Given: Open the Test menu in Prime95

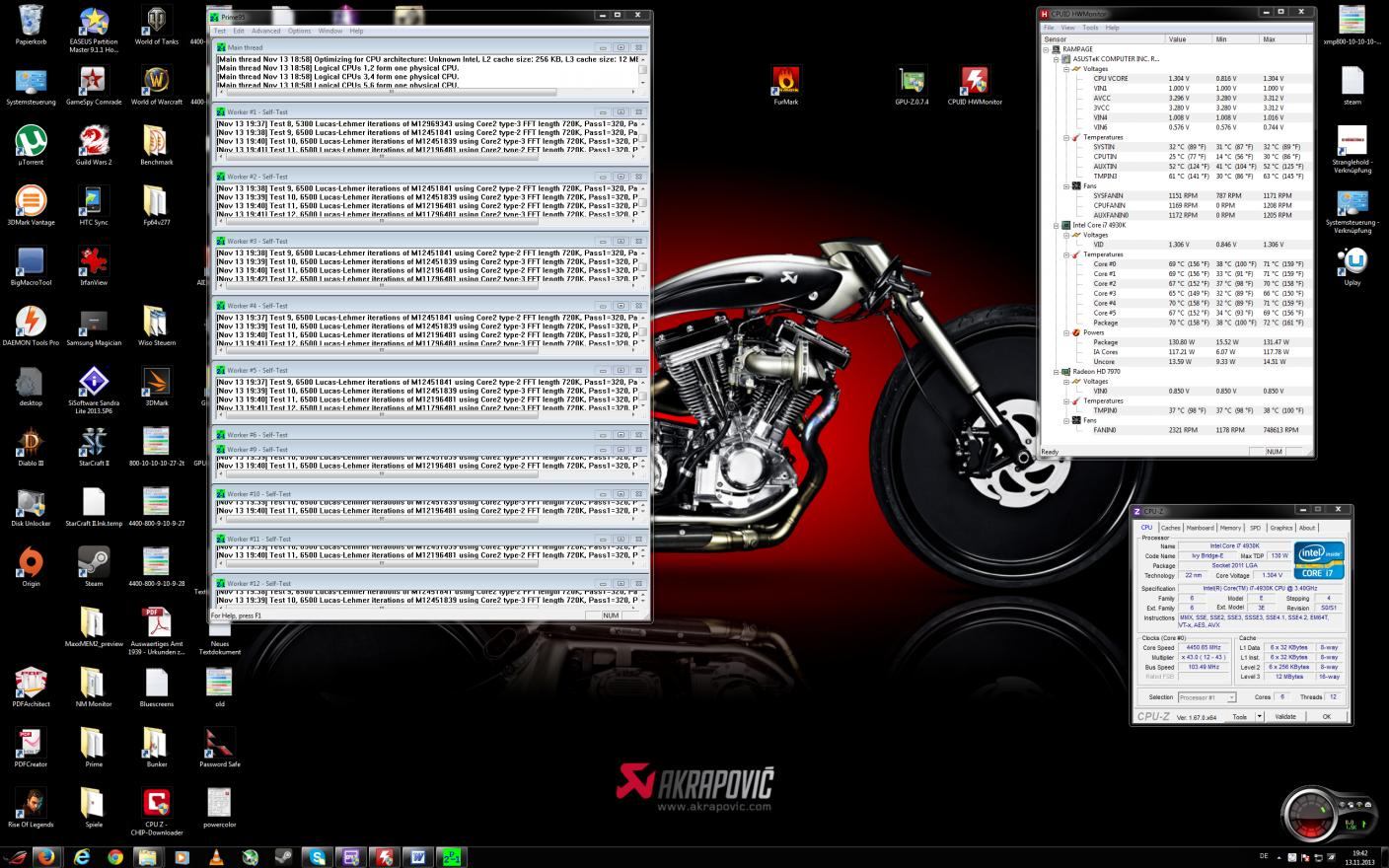Looking at the screenshot, I should coord(220,31).
